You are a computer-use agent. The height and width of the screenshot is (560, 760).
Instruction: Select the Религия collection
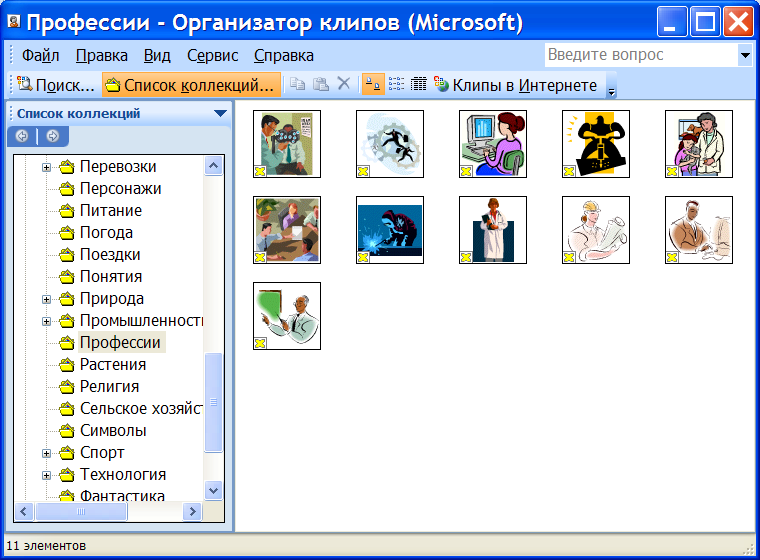[x=109, y=386]
